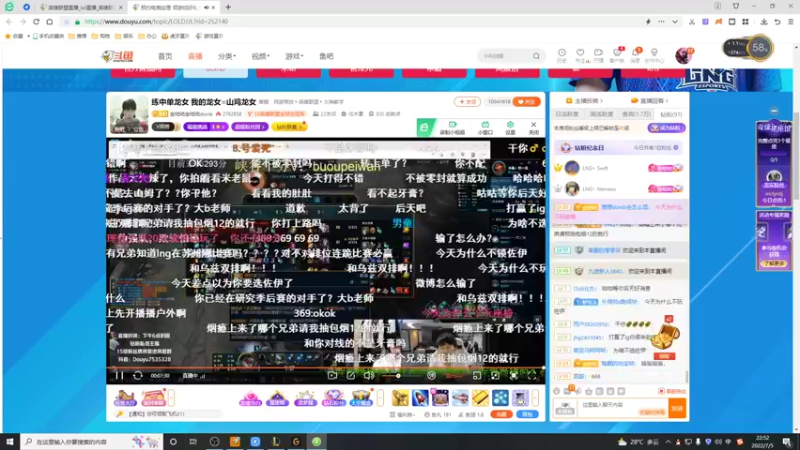Toggle the danmaku display circular icon
Viewport: 800px width, 450px height.
tap(432, 376)
